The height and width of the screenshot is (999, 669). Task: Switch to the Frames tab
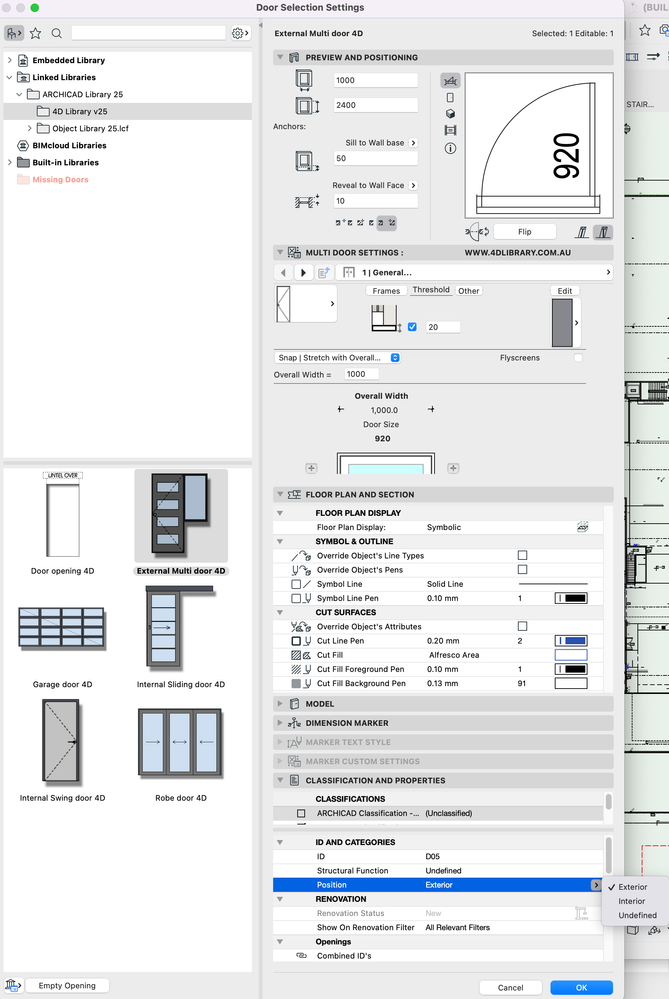[386, 291]
